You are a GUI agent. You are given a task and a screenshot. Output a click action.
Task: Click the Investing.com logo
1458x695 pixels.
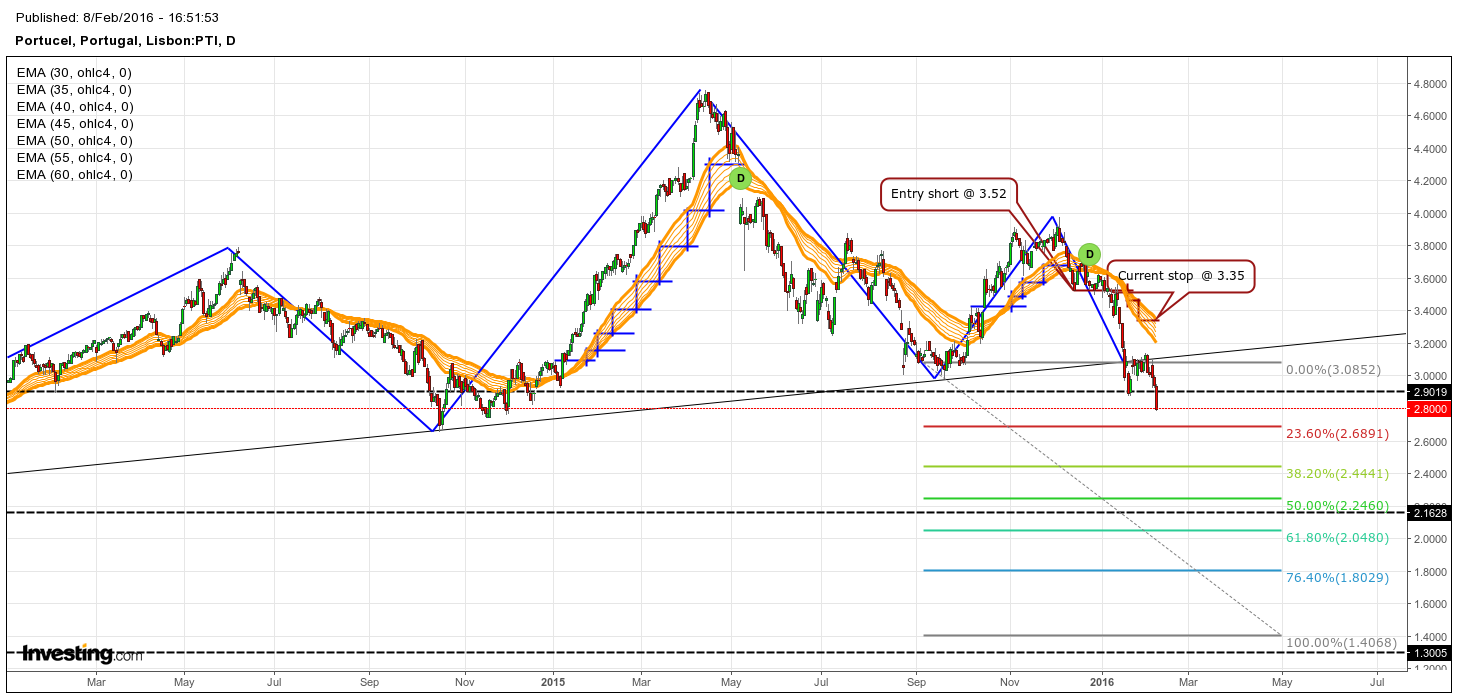pos(82,655)
